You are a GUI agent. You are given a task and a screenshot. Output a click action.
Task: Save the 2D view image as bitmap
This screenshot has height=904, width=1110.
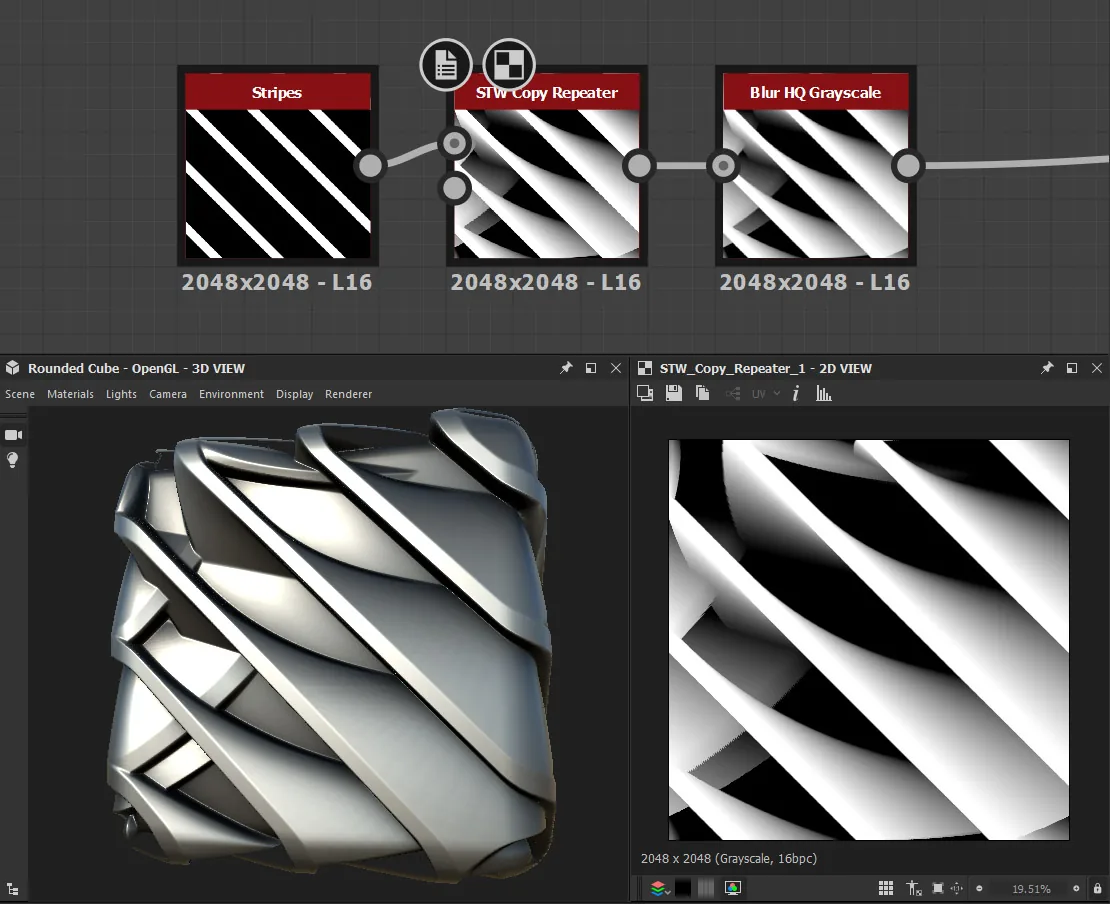click(674, 394)
